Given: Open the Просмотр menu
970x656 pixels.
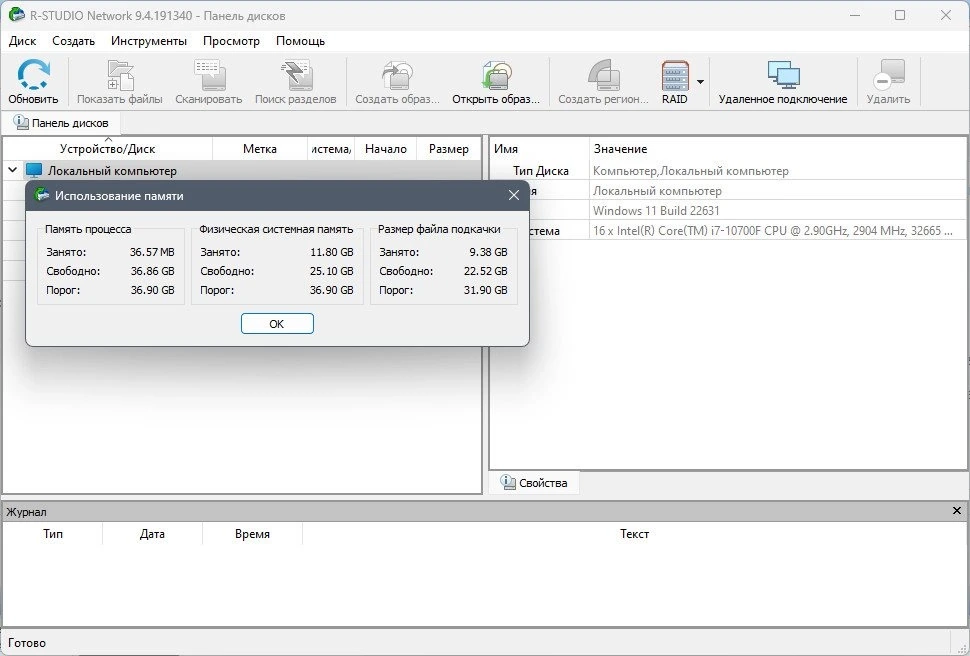Looking at the screenshot, I should click(231, 41).
